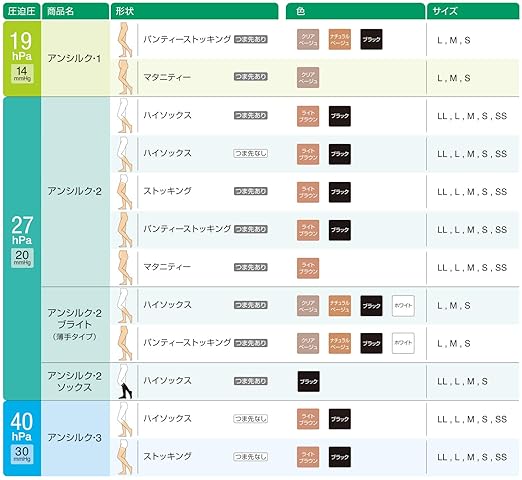
Task: Click the LL , L , M , S size text
Action: tap(462, 381)
